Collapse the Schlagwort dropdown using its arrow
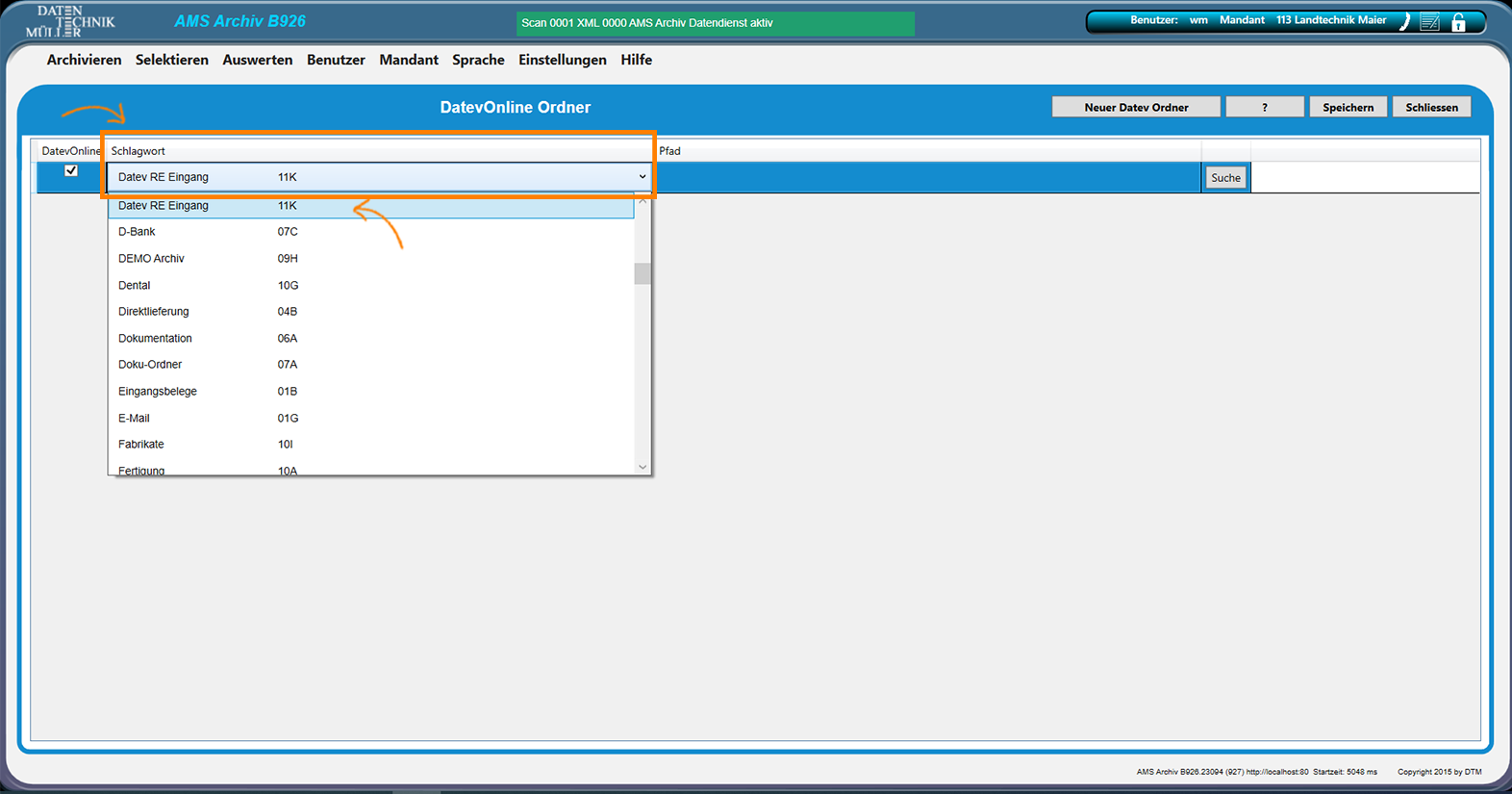1512x794 pixels. point(642,177)
